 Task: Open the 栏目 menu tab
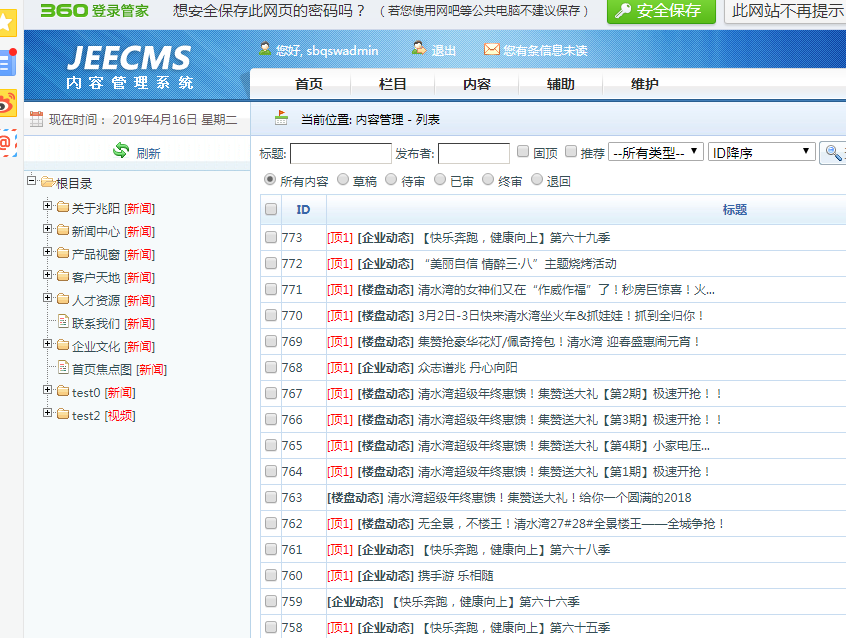click(393, 84)
